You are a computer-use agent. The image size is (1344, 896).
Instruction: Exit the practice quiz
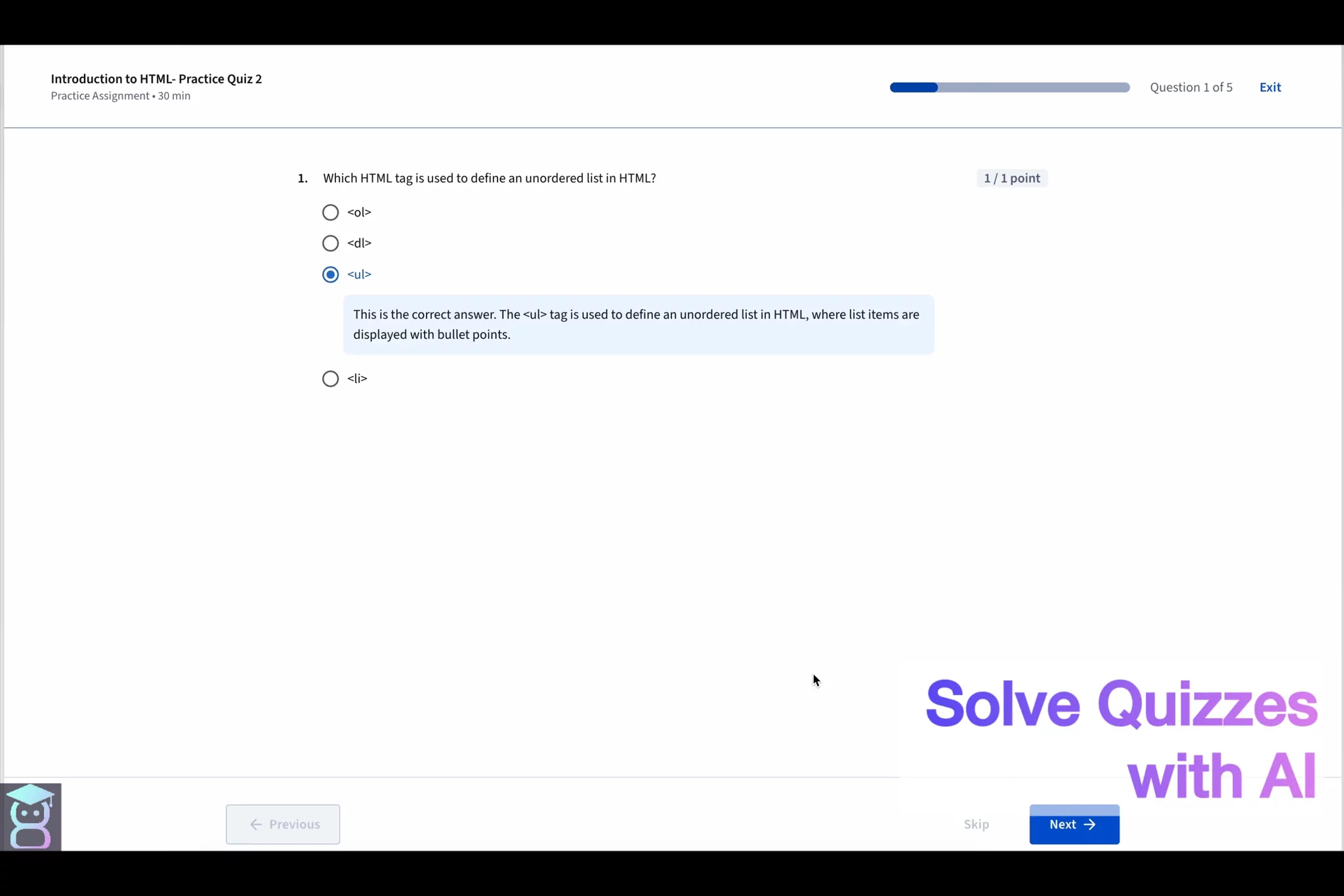click(1270, 87)
